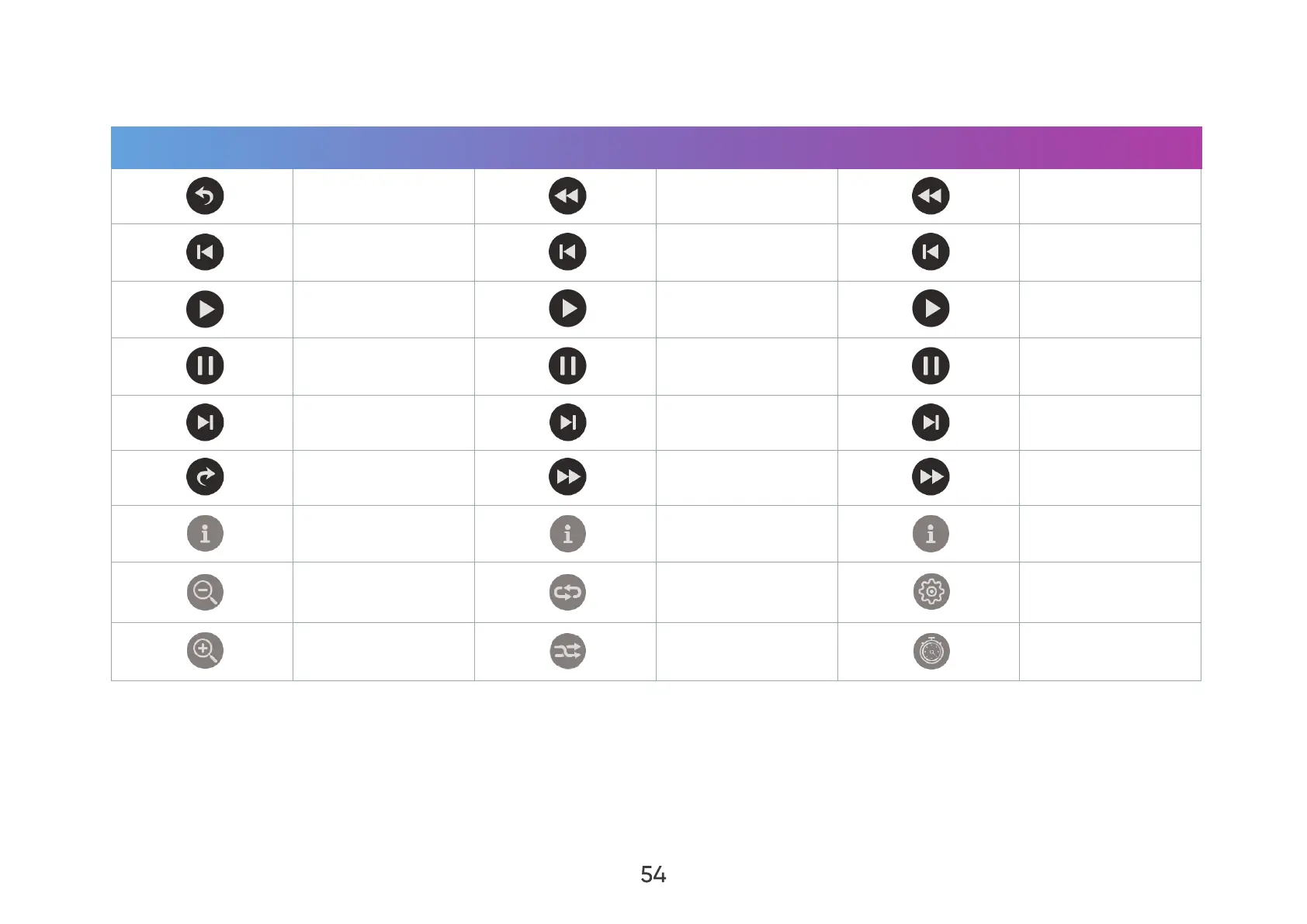Click the blue-to-purple gradient header bar

tap(656, 147)
